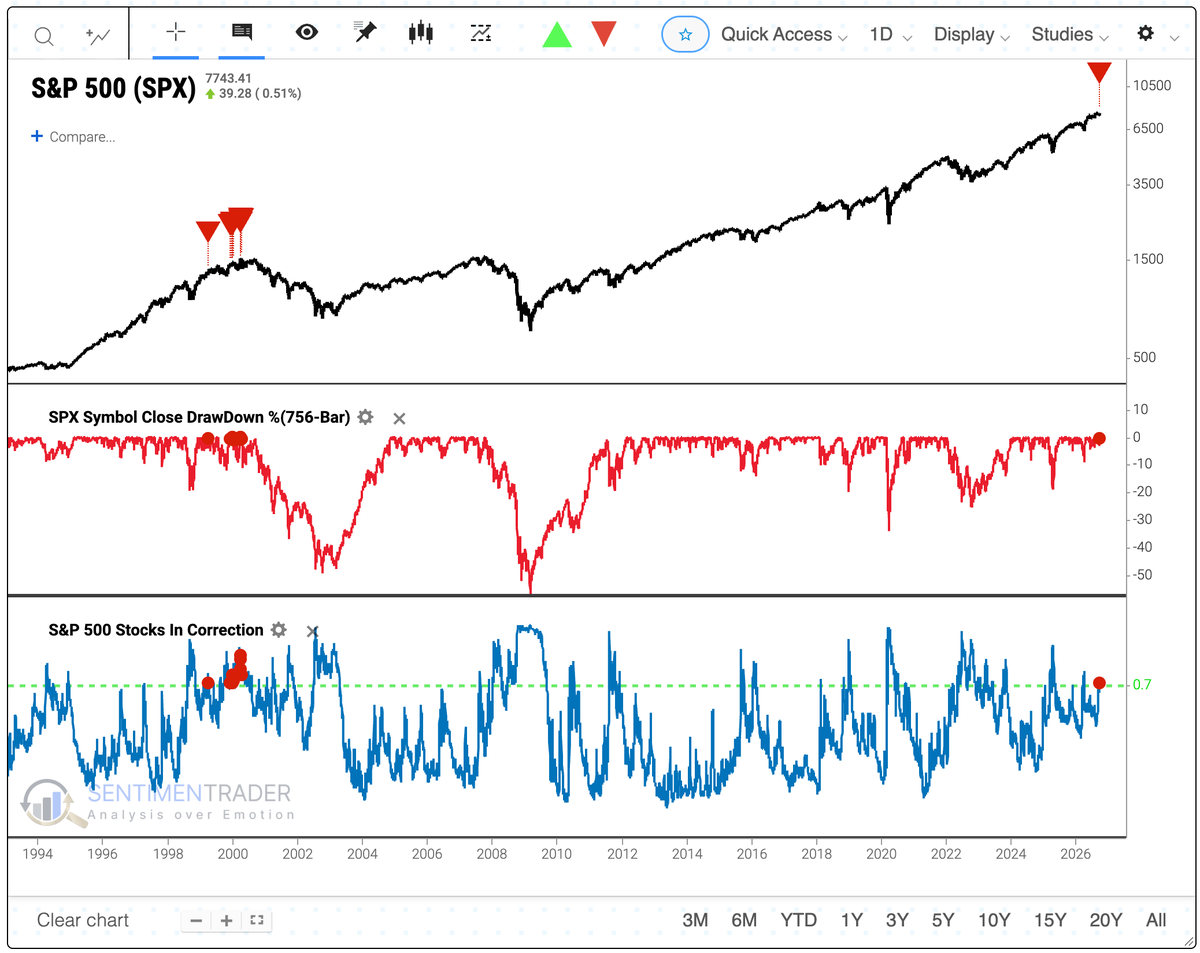Screen dimensions: 1200x953
Task: Click the 10500 price axis label
Action: 1150,86
